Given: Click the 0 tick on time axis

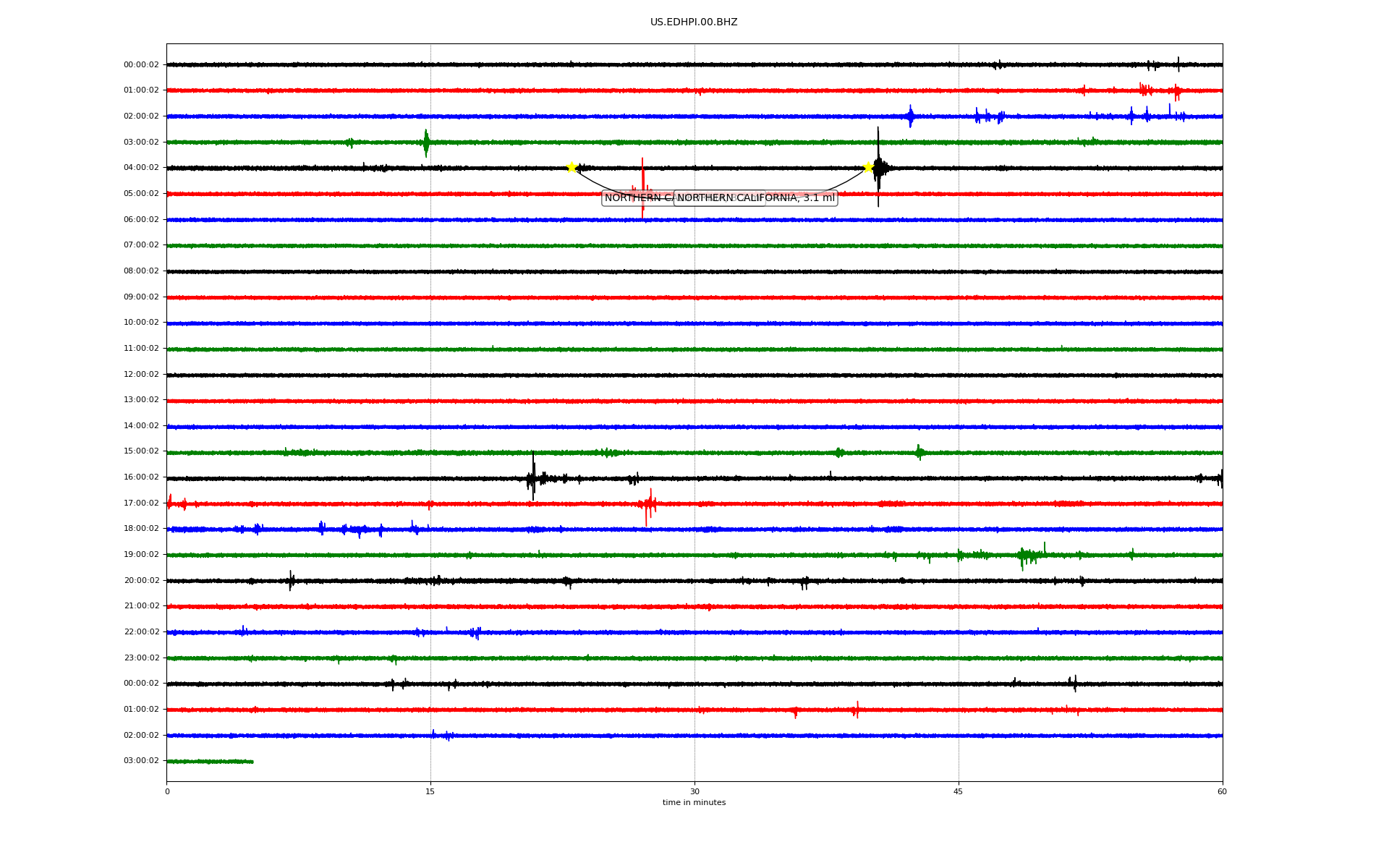Looking at the screenshot, I should [x=167, y=791].
